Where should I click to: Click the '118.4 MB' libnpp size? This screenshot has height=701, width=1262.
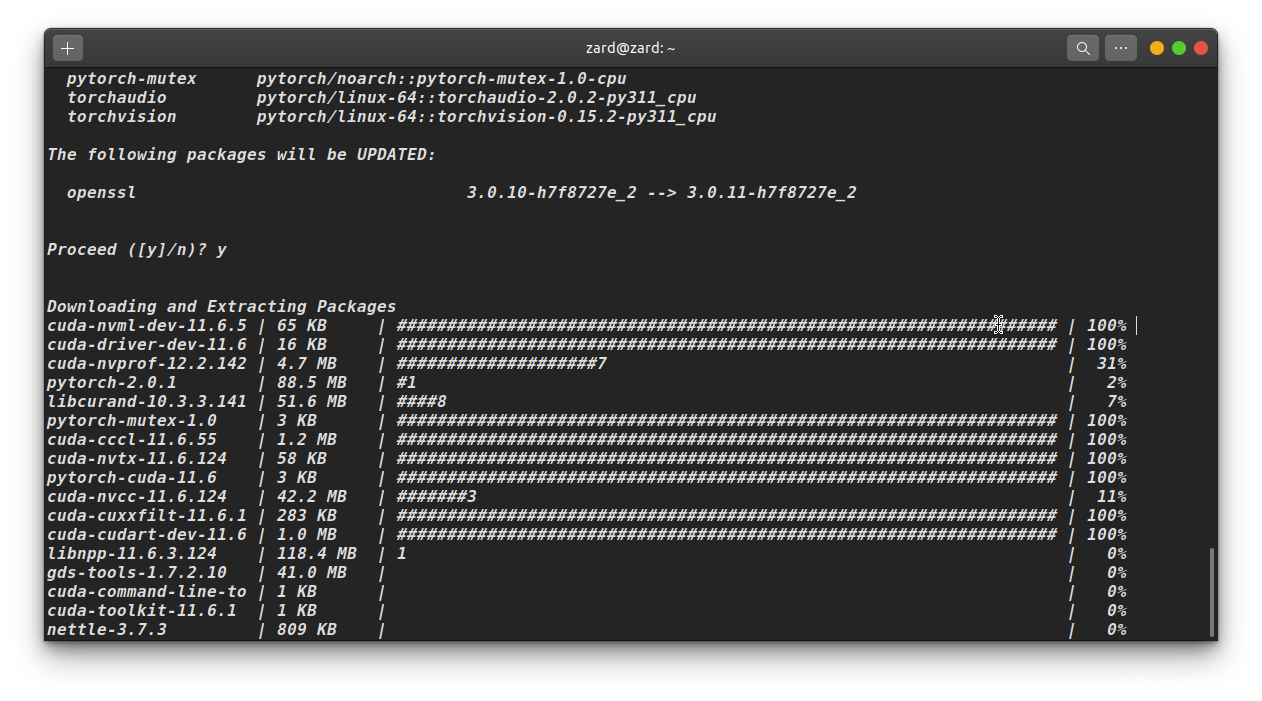(317, 554)
